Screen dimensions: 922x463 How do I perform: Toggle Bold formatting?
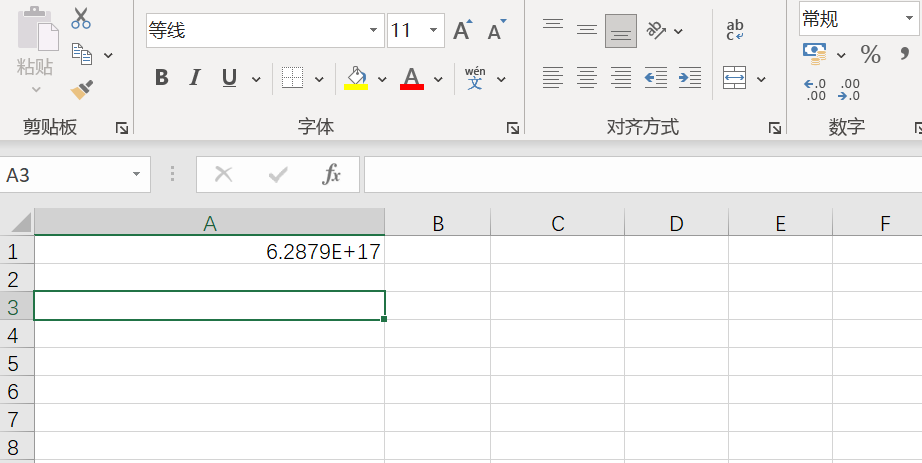tap(162, 78)
